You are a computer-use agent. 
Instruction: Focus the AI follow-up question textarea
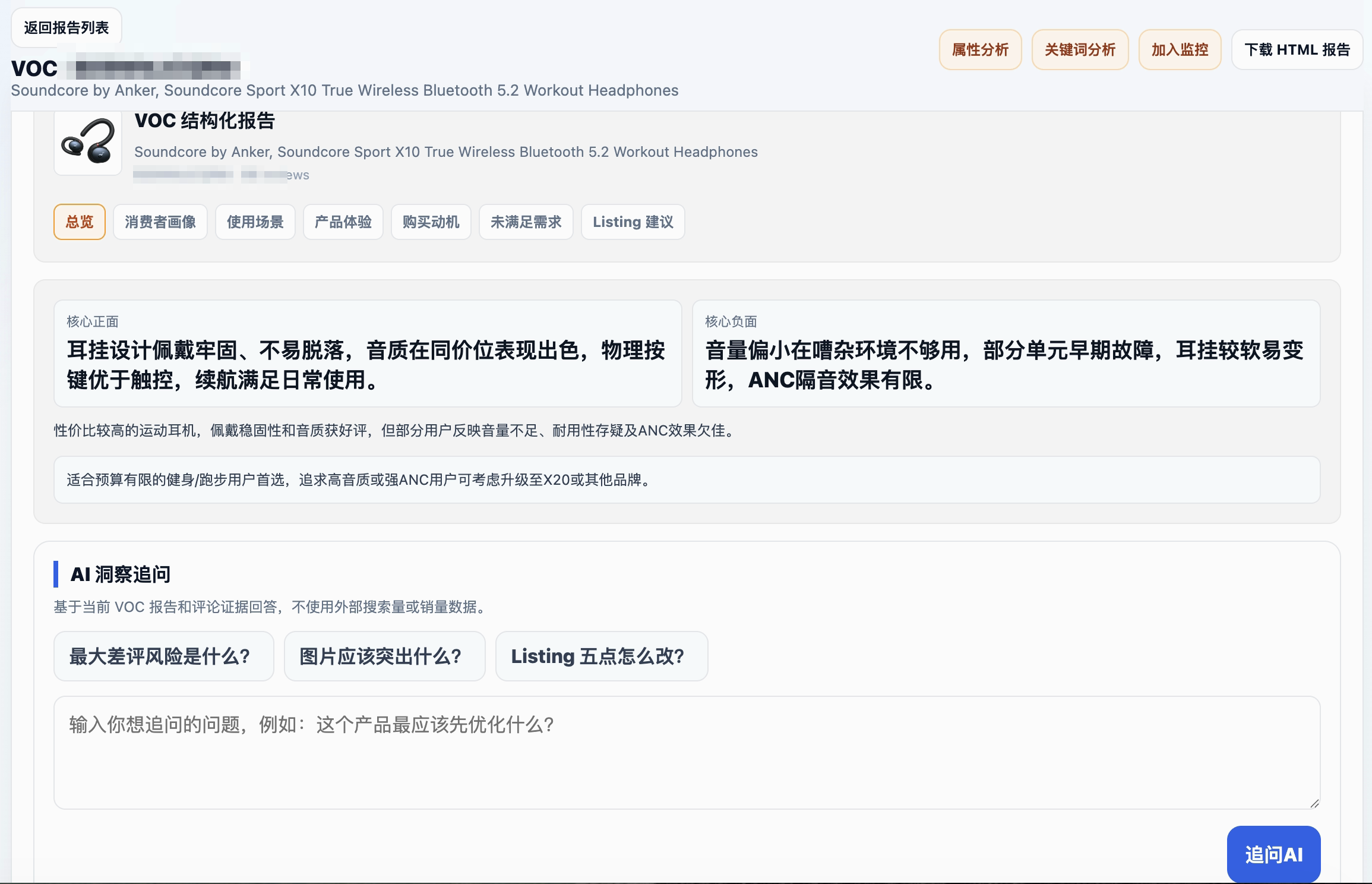687,753
